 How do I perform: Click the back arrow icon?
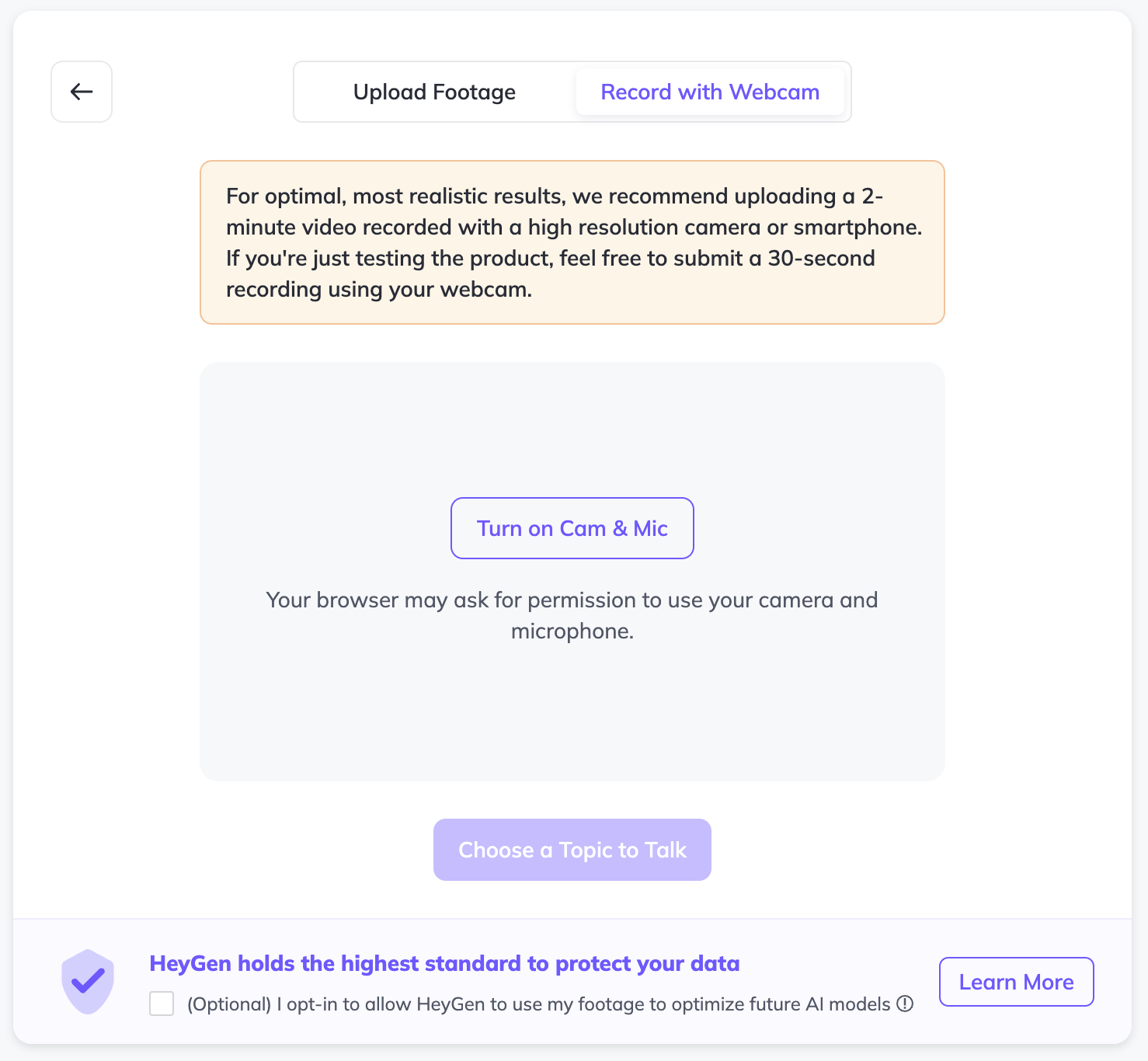(82, 92)
